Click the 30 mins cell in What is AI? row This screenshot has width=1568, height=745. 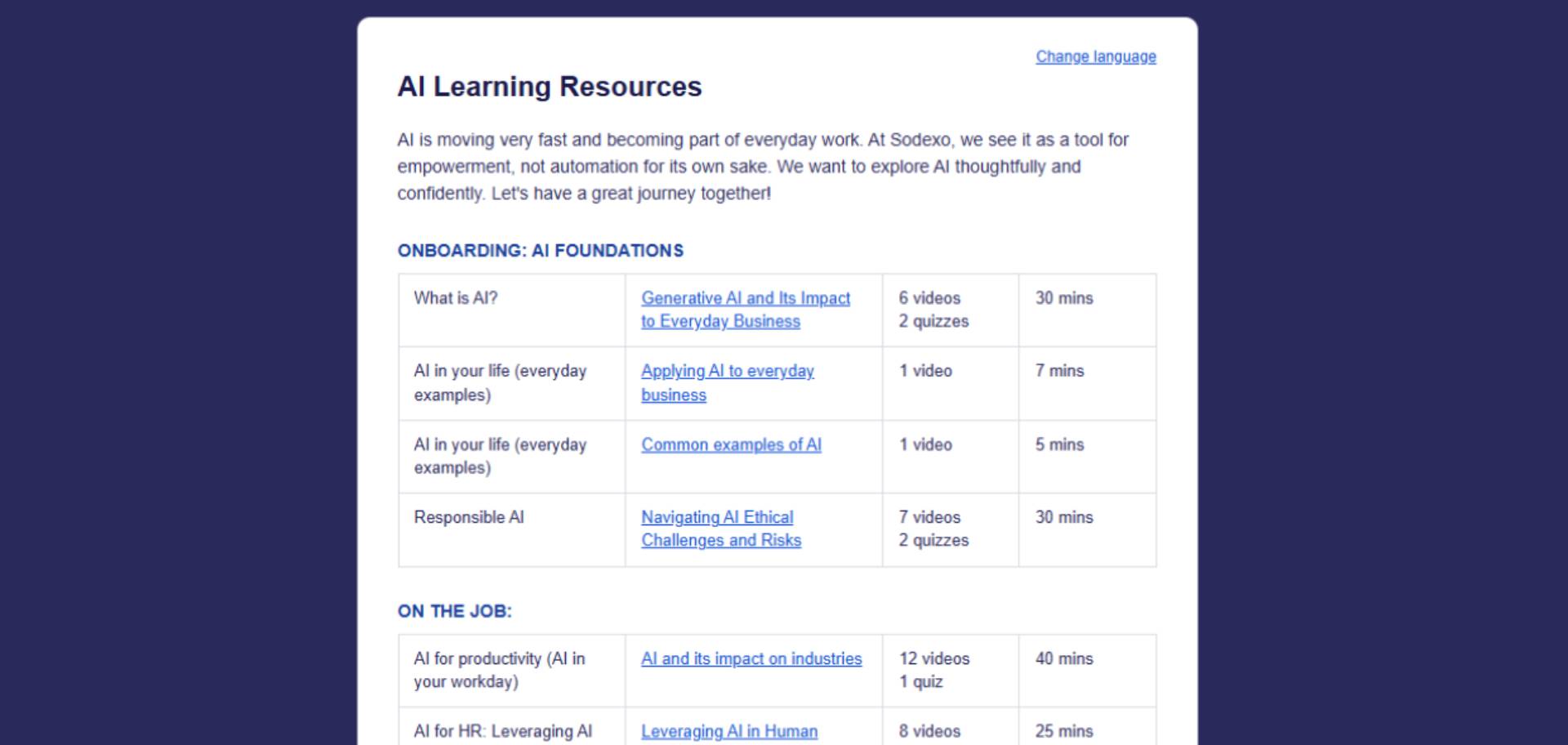pos(1087,310)
